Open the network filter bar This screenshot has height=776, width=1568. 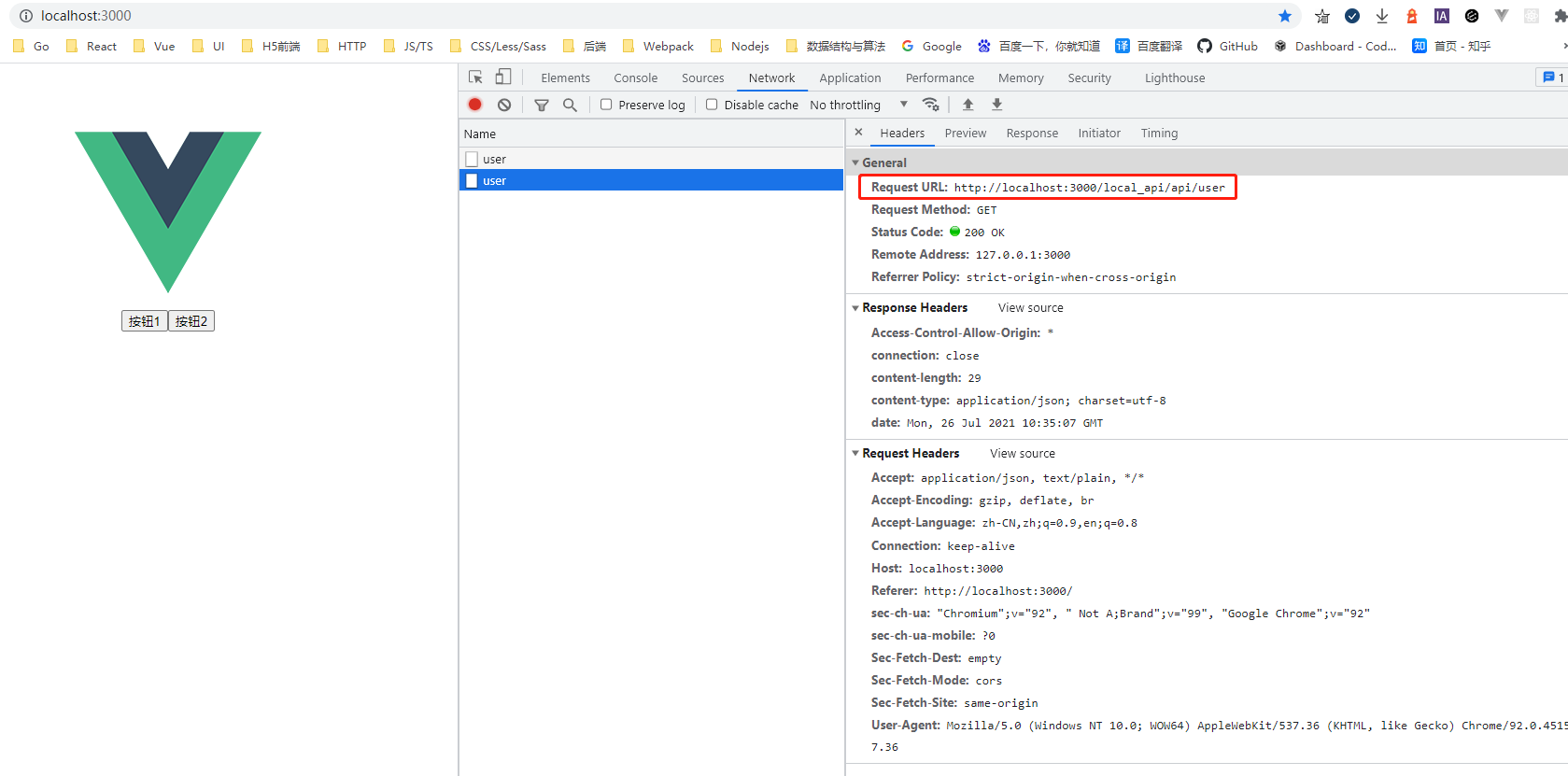coord(542,105)
